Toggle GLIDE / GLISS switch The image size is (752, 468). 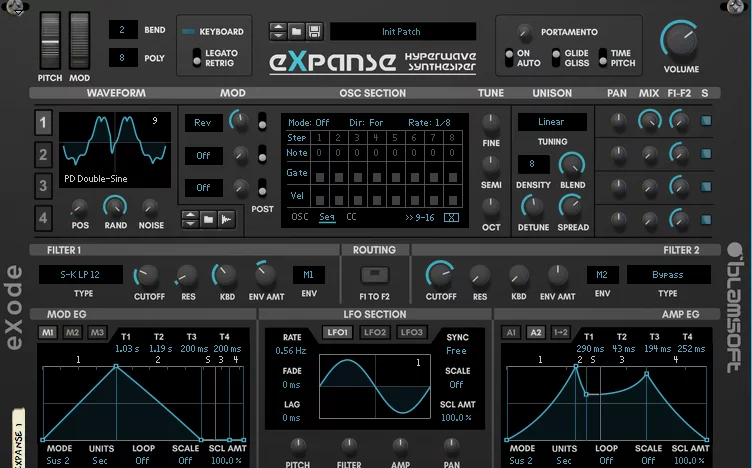tap(555, 58)
